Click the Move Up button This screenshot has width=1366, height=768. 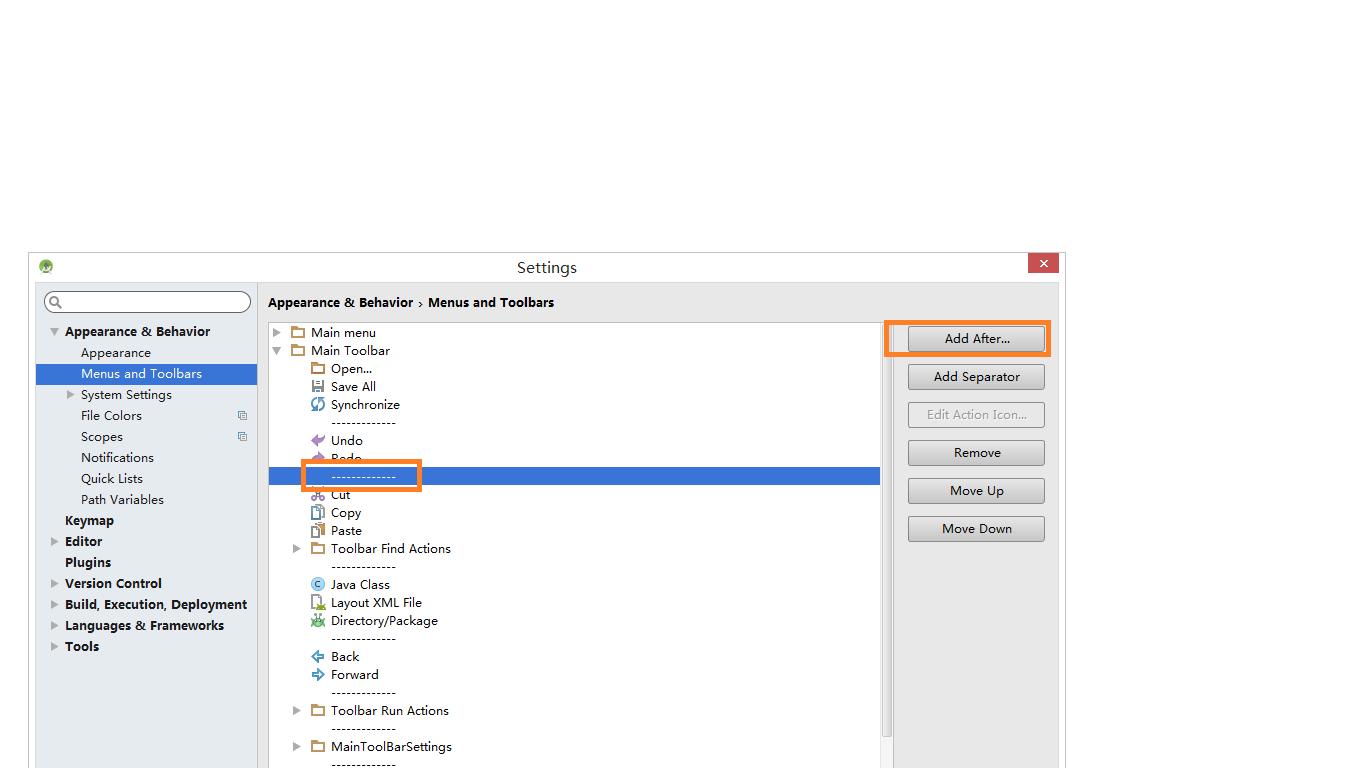[x=976, y=491]
